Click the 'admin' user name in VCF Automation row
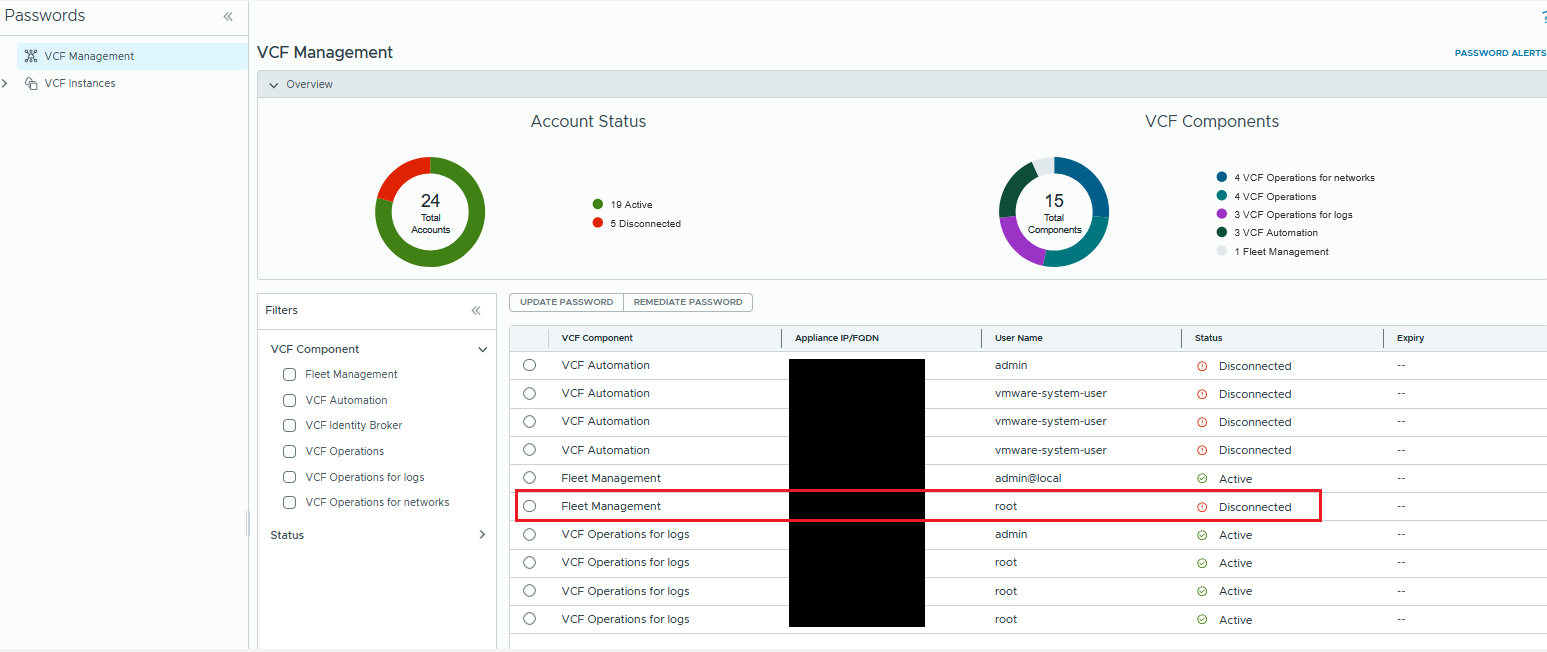This screenshot has width=1547, height=652. coord(1011,365)
